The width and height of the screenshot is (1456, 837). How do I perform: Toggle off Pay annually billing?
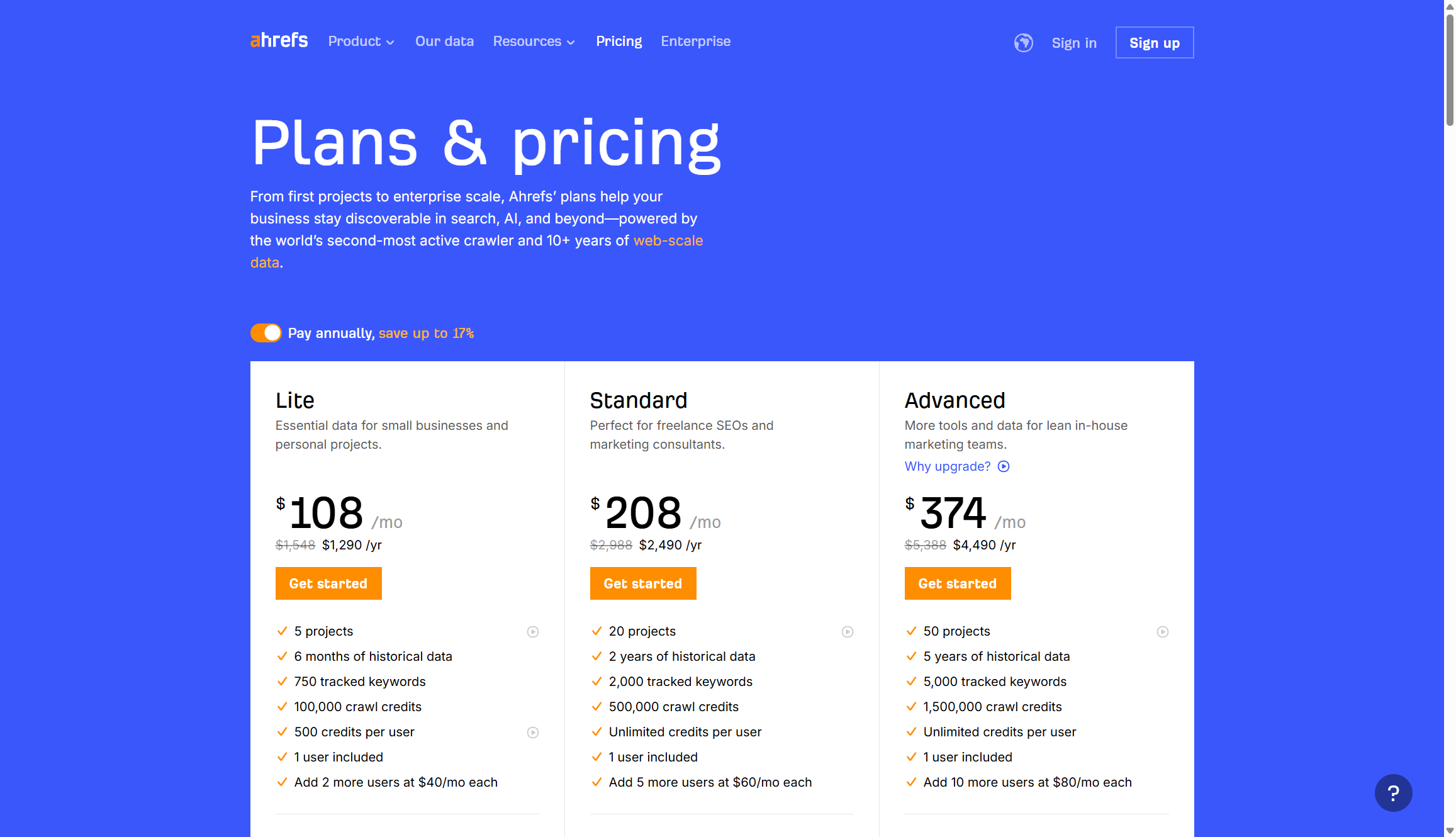click(x=266, y=333)
